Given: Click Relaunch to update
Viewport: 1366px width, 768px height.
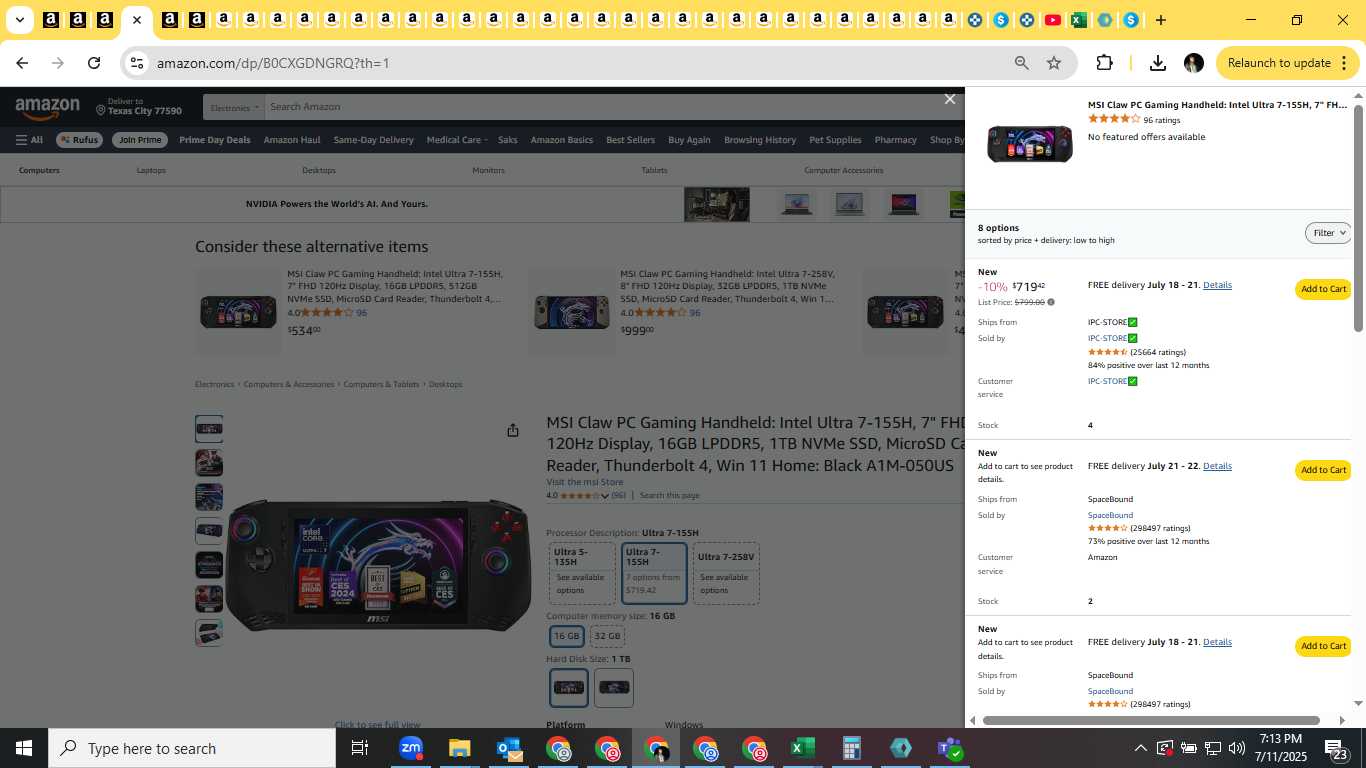Looking at the screenshot, I should tap(1279, 63).
